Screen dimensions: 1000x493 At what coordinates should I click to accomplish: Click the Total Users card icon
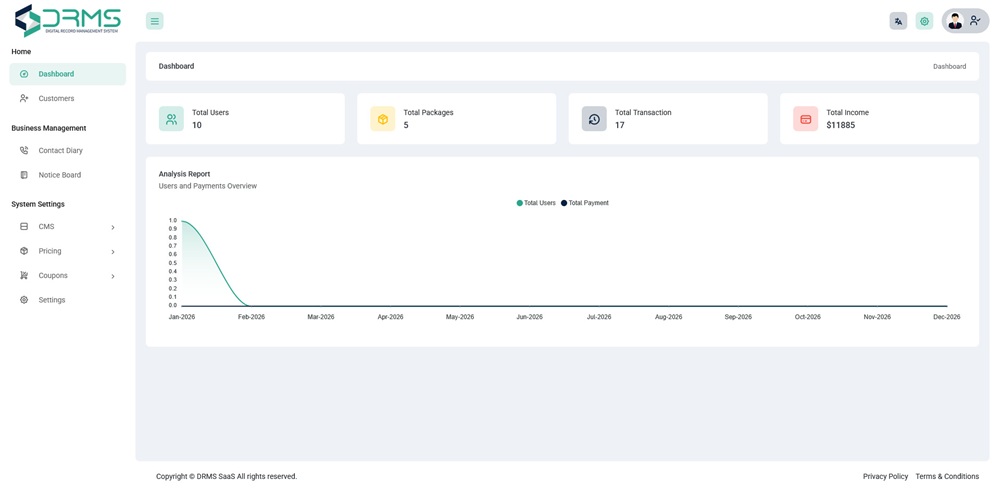[171, 119]
